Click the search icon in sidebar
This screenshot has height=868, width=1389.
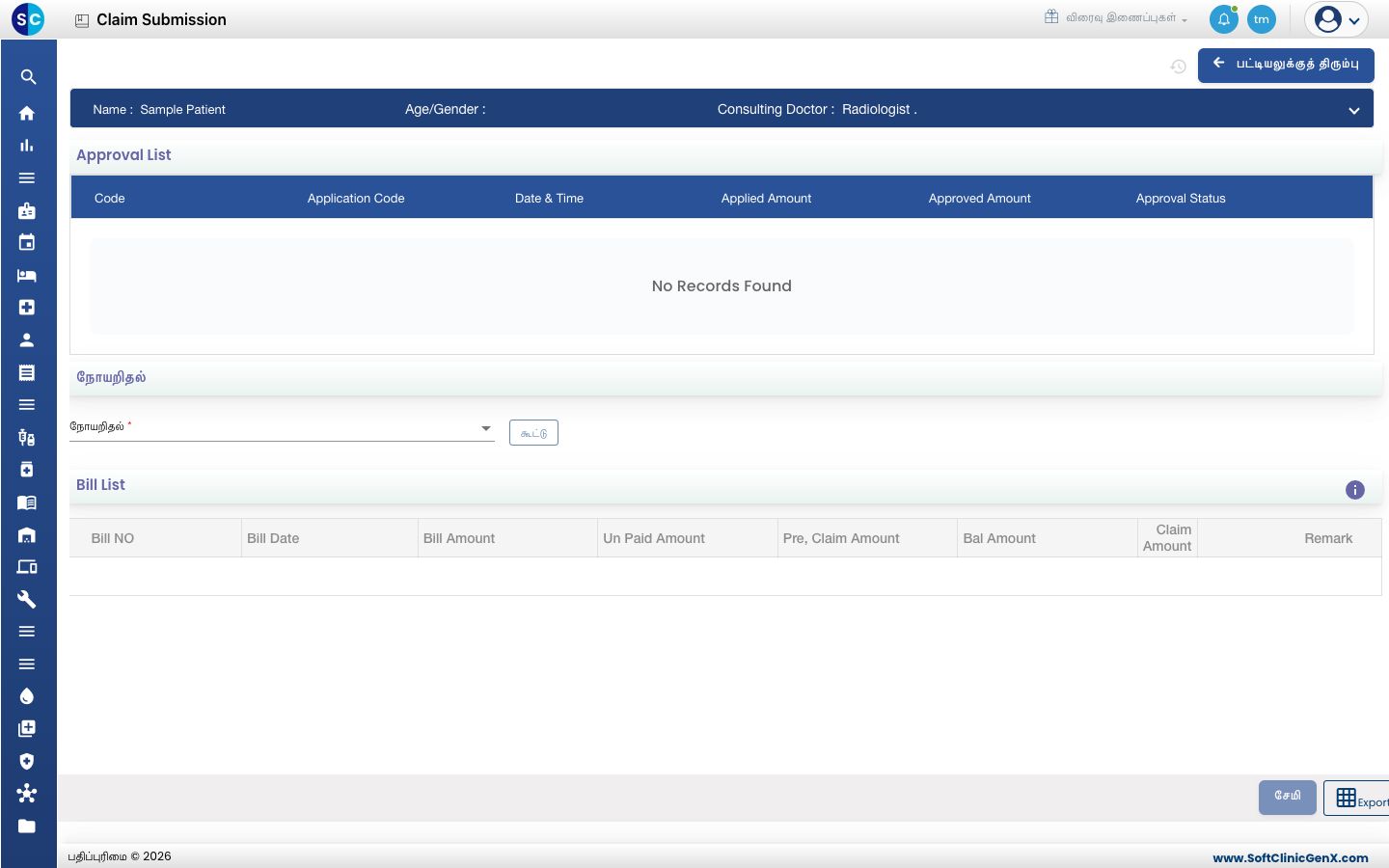tap(27, 77)
